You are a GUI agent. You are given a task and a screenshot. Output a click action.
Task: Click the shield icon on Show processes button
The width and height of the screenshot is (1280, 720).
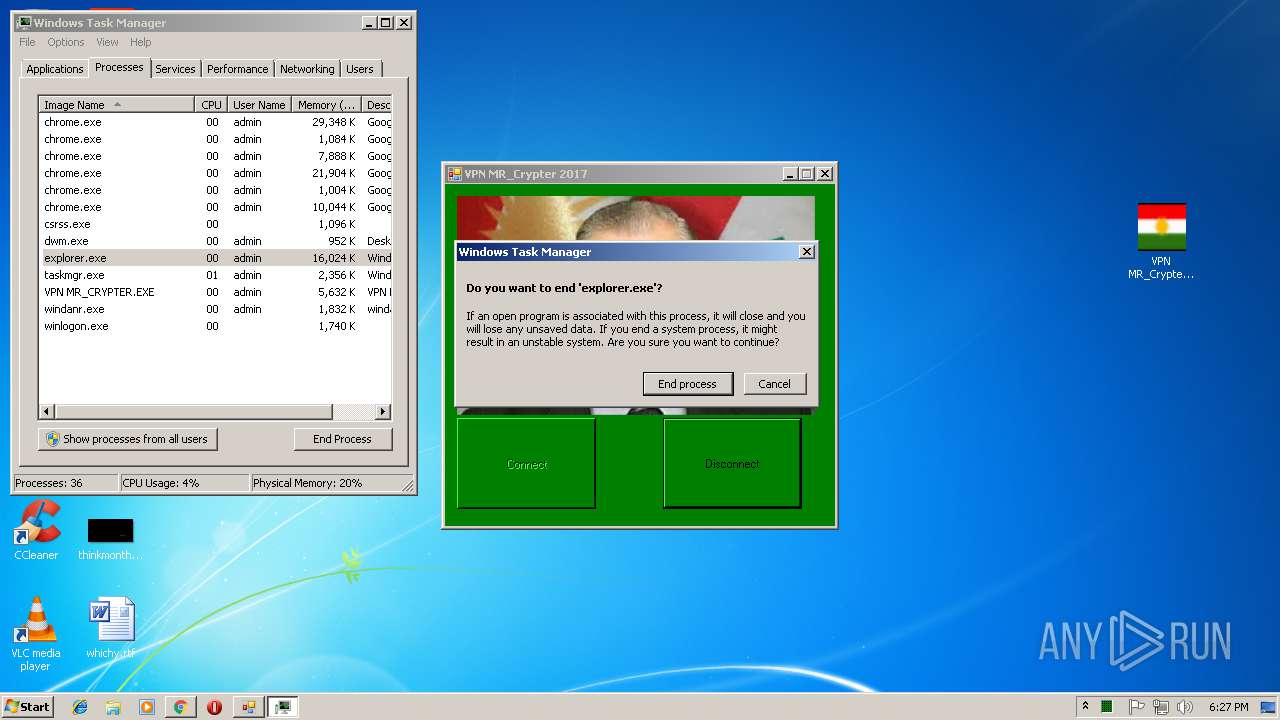tap(53, 439)
